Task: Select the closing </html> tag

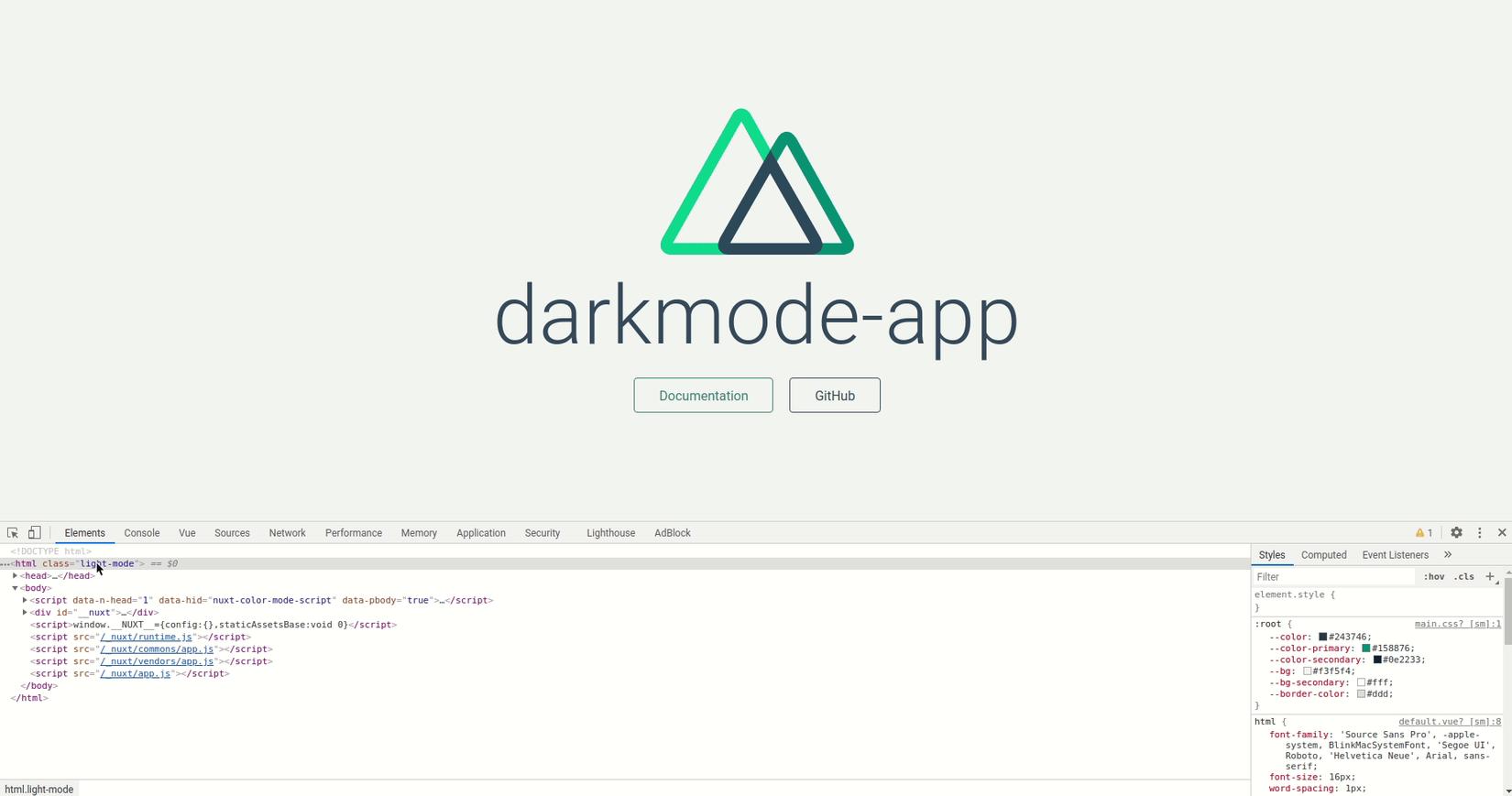Action: coord(29,698)
